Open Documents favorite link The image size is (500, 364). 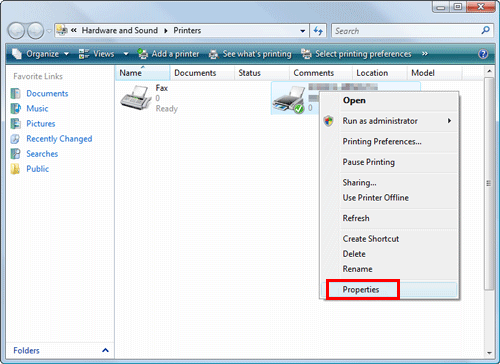pyautogui.click(x=47, y=94)
